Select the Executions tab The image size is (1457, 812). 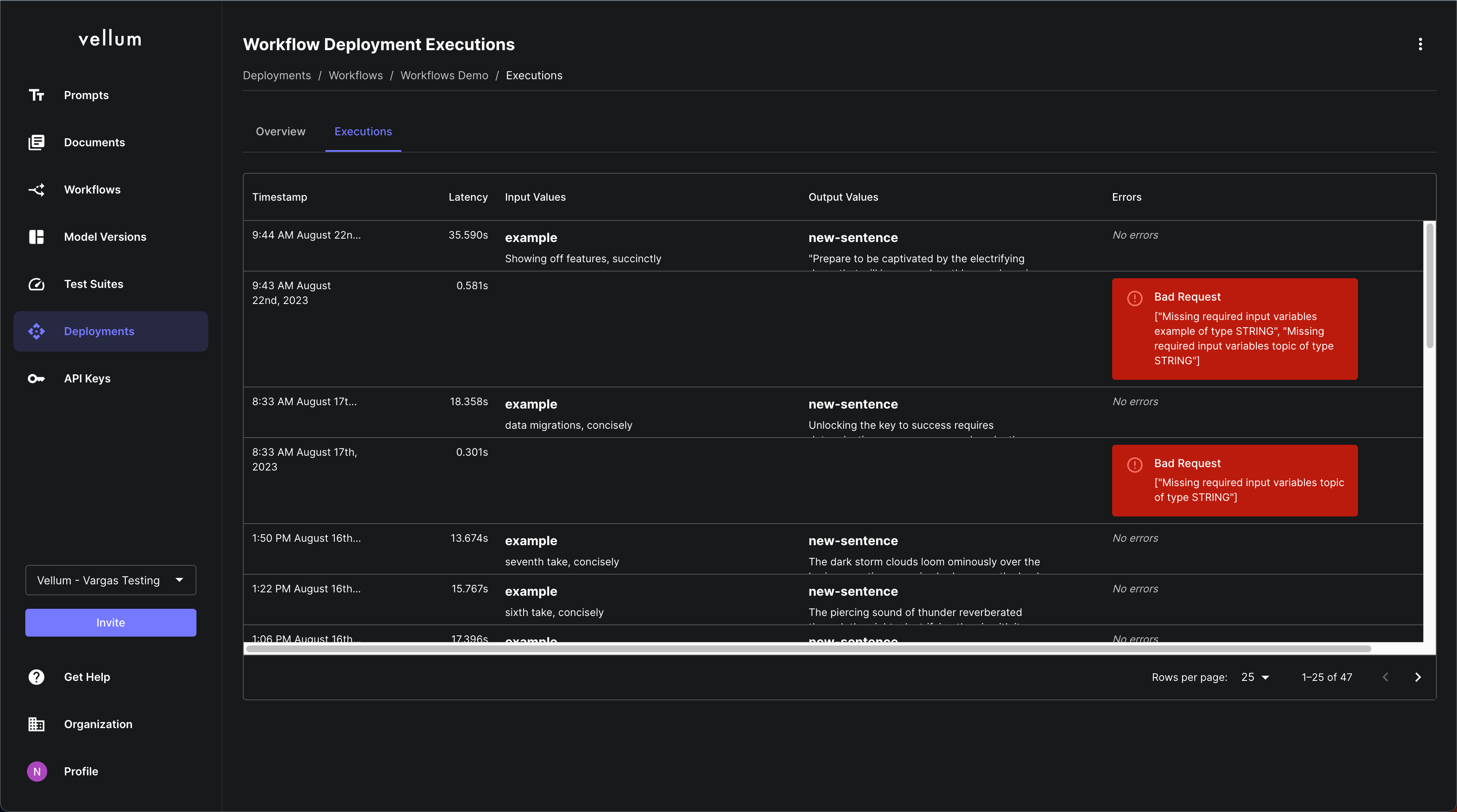tap(363, 131)
